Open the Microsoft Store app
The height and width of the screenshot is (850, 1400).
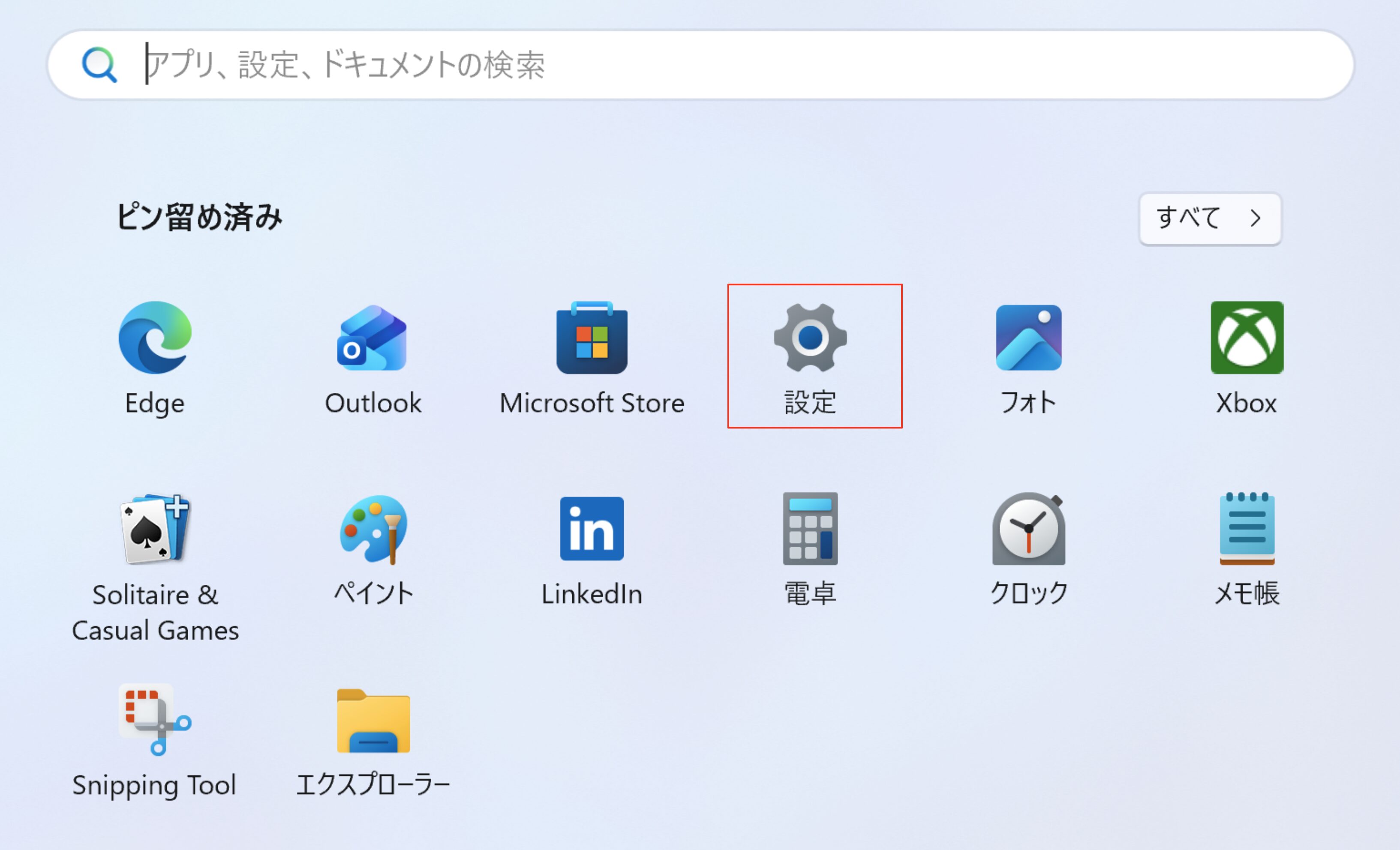(x=592, y=338)
